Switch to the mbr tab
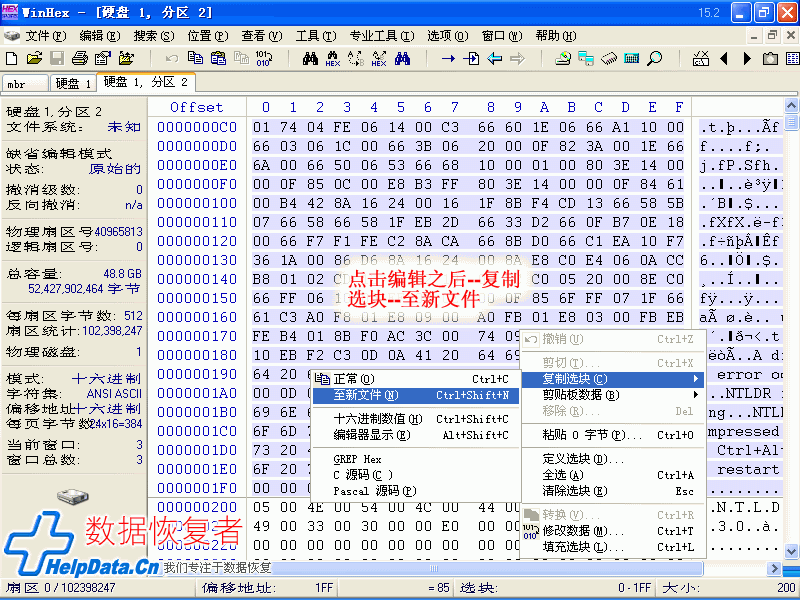This screenshot has height=600, width=800. [x=26, y=84]
